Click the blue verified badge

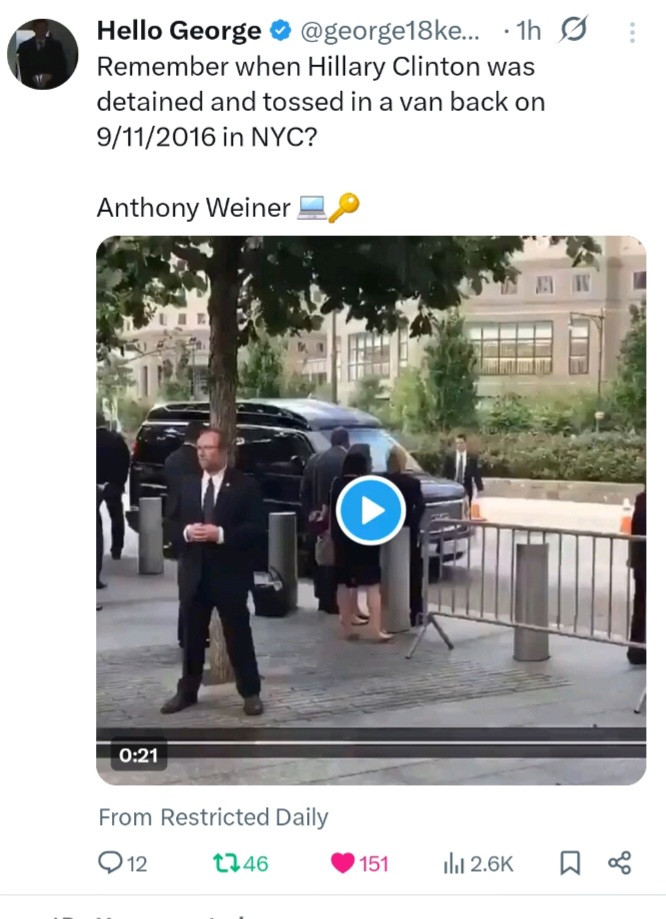tap(281, 30)
